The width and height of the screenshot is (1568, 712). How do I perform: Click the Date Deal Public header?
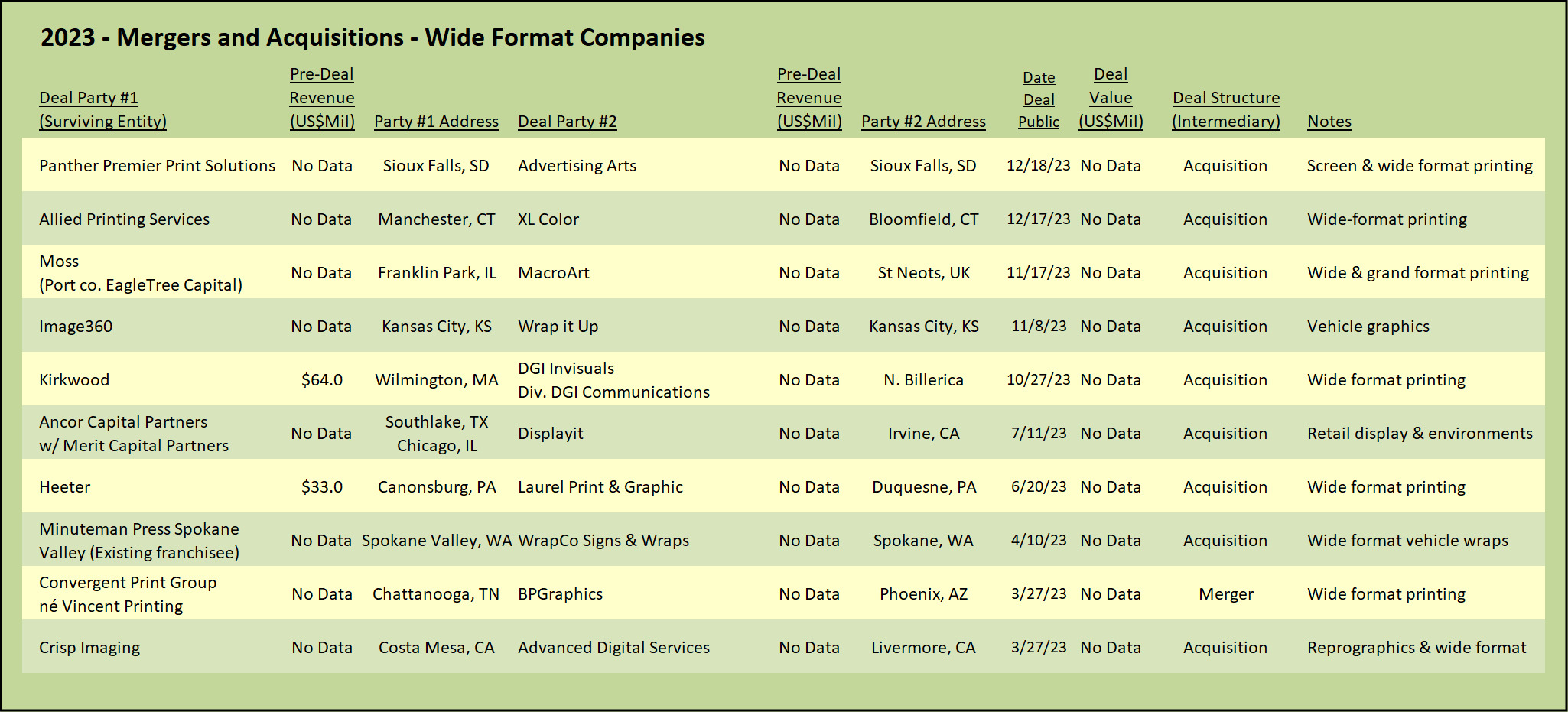[1039, 99]
